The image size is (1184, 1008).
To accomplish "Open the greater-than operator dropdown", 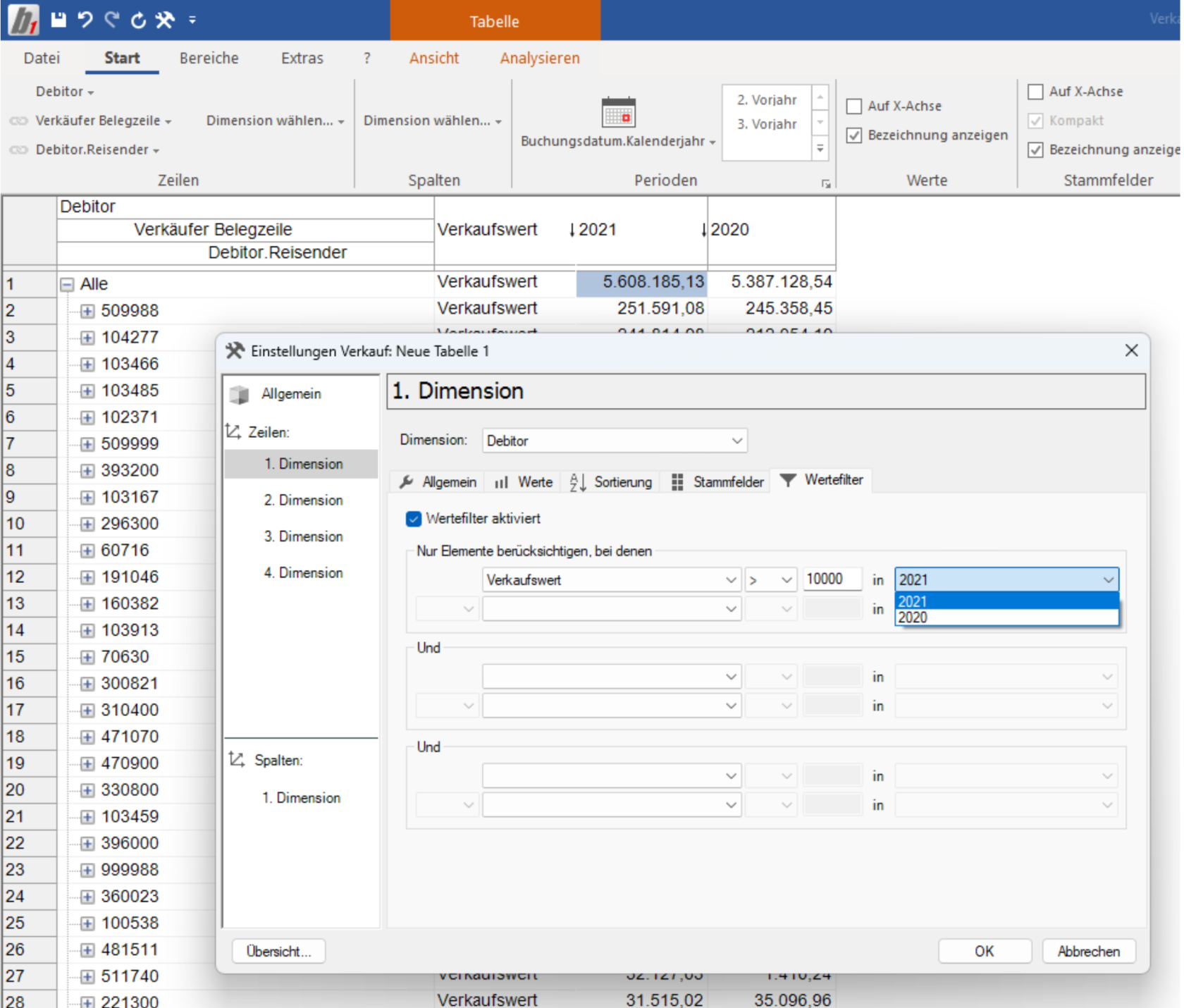I will coord(770,580).
